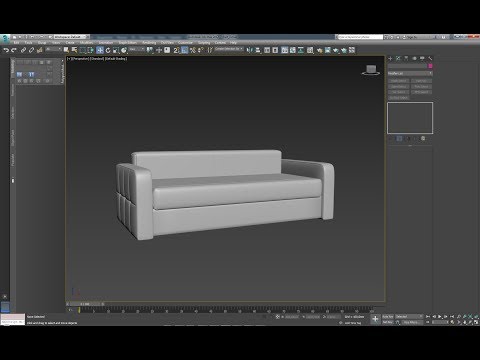
Task: Open the Material Editor
Action: [310, 50]
